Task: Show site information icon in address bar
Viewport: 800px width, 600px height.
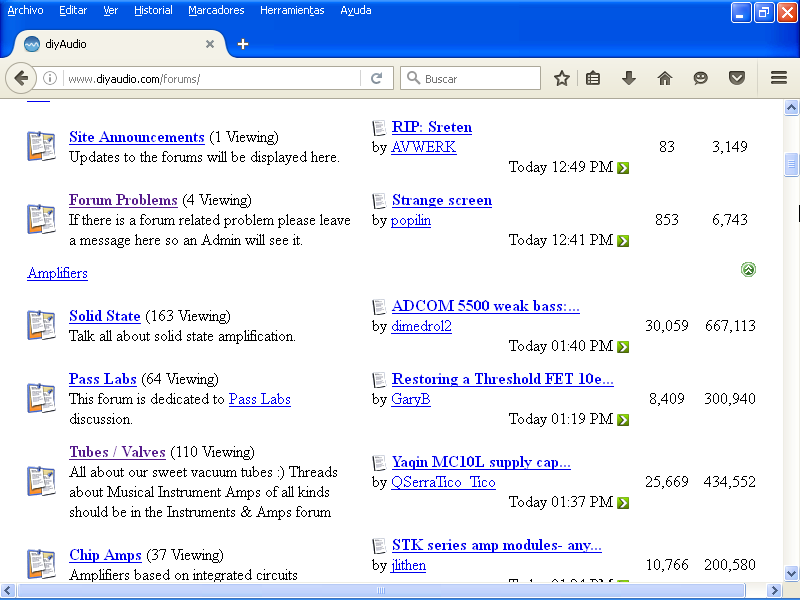Action: click(x=49, y=79)
